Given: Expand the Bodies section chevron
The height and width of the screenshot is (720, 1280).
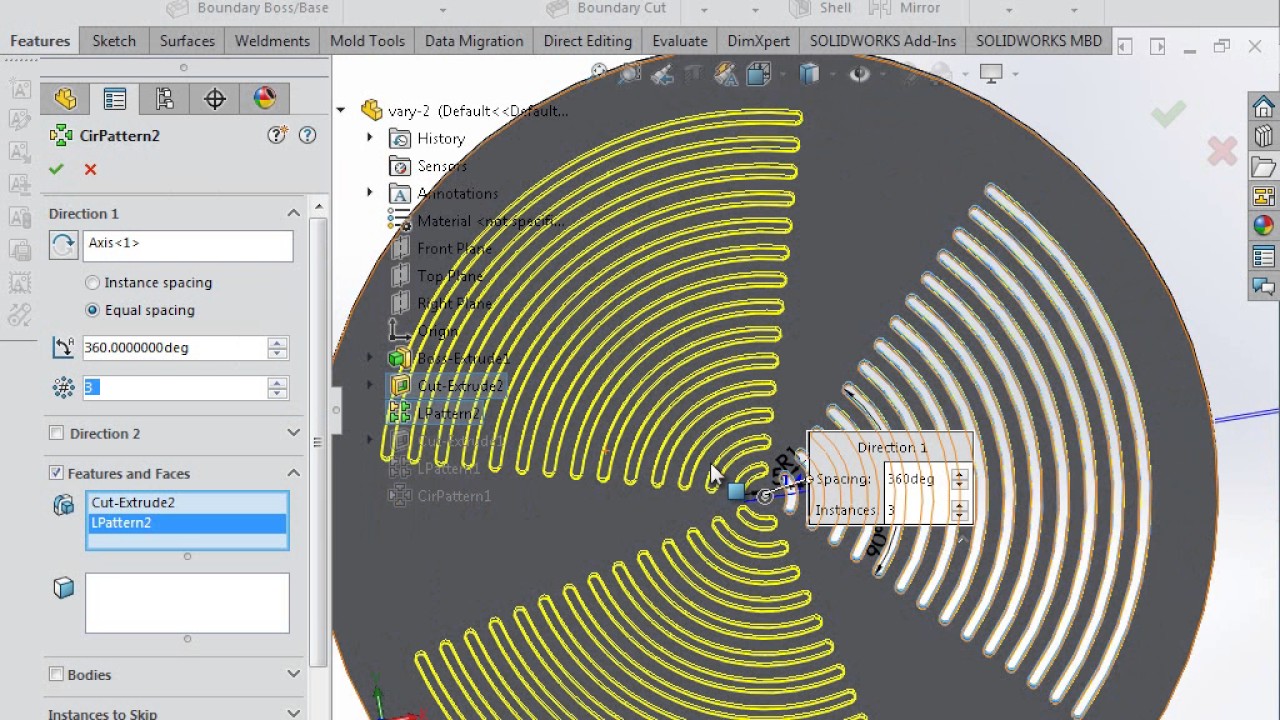Looking at the screenshot, I should pyautogui.click(x=293, y=674).
